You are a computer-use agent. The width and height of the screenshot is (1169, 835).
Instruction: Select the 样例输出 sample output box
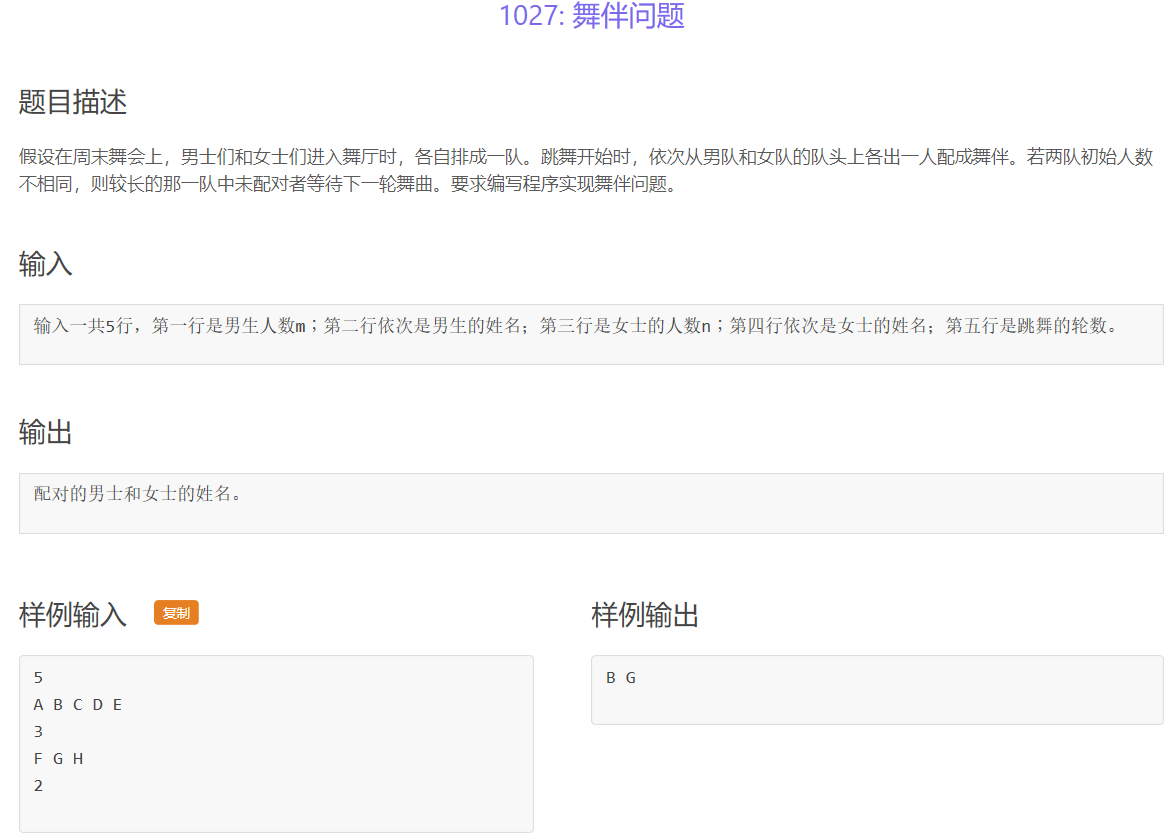875,690
